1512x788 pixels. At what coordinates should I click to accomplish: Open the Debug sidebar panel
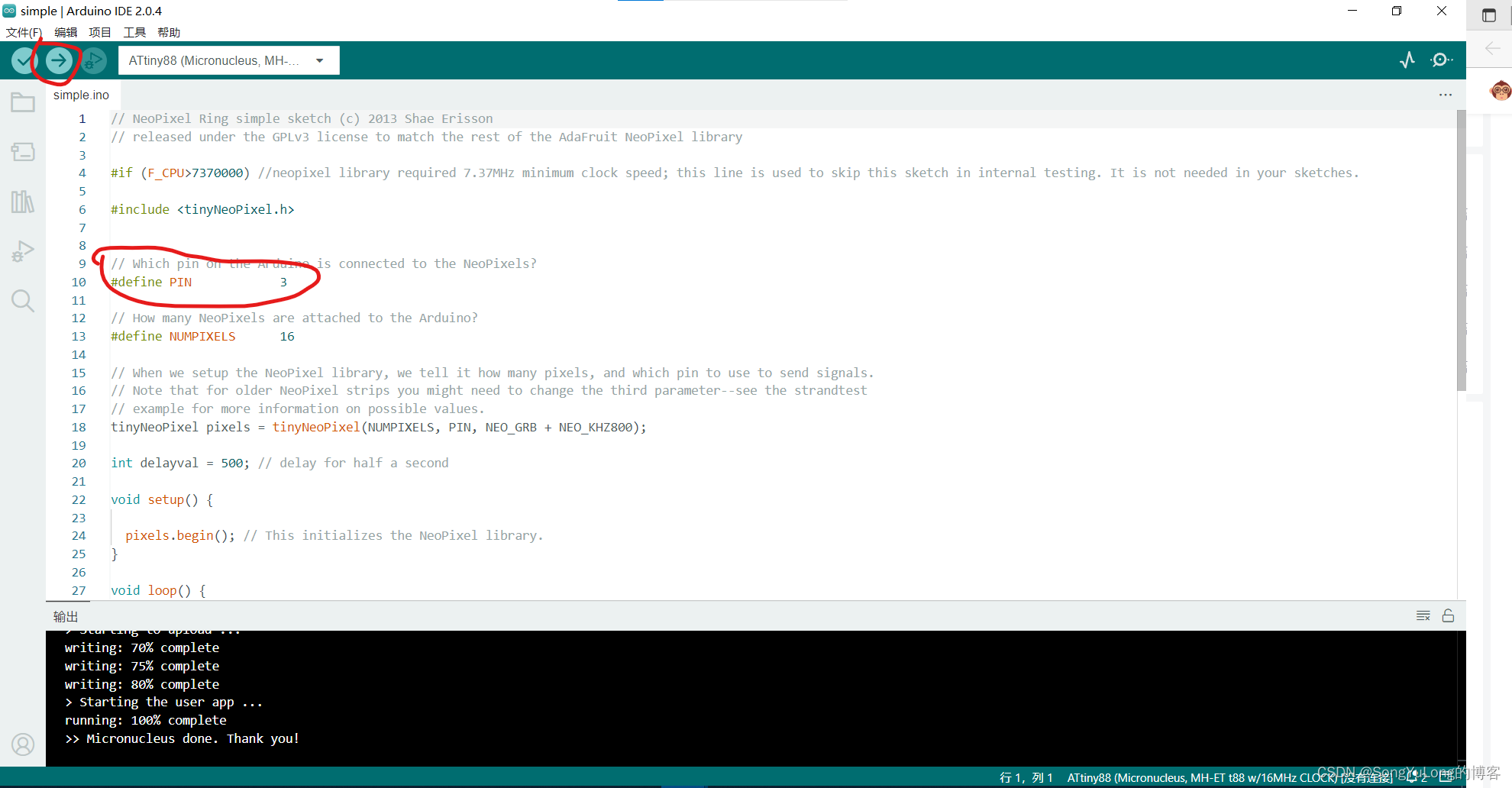[23, 251]
